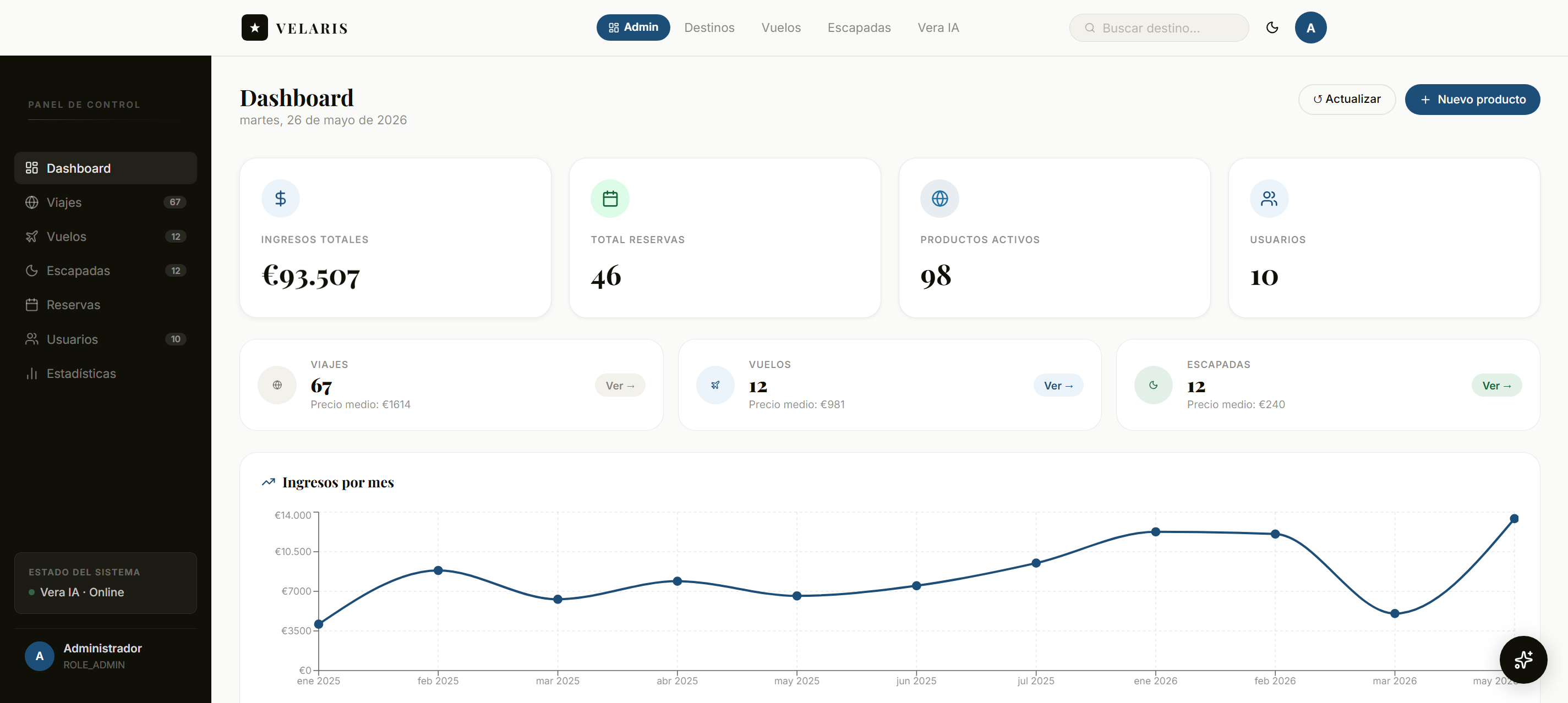Click the 67 badge next to Viajes

(x=176, y=202)
